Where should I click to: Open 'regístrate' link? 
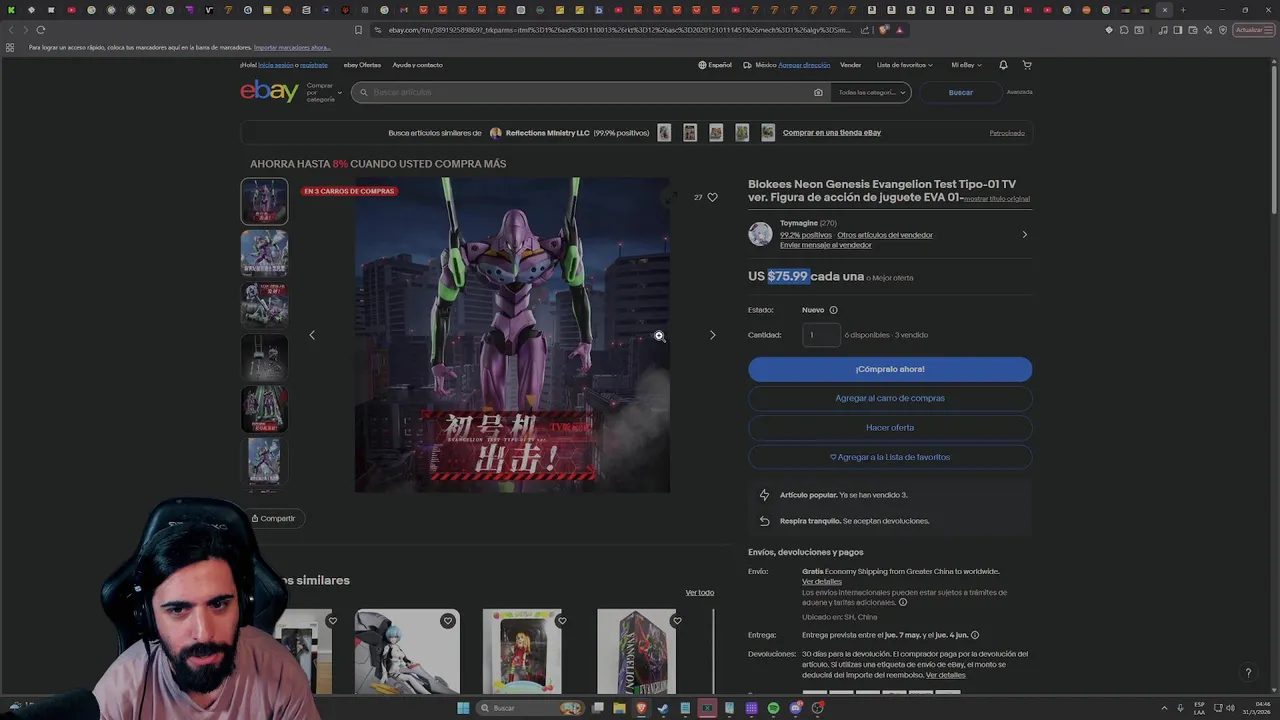click(x=314, y=65)
